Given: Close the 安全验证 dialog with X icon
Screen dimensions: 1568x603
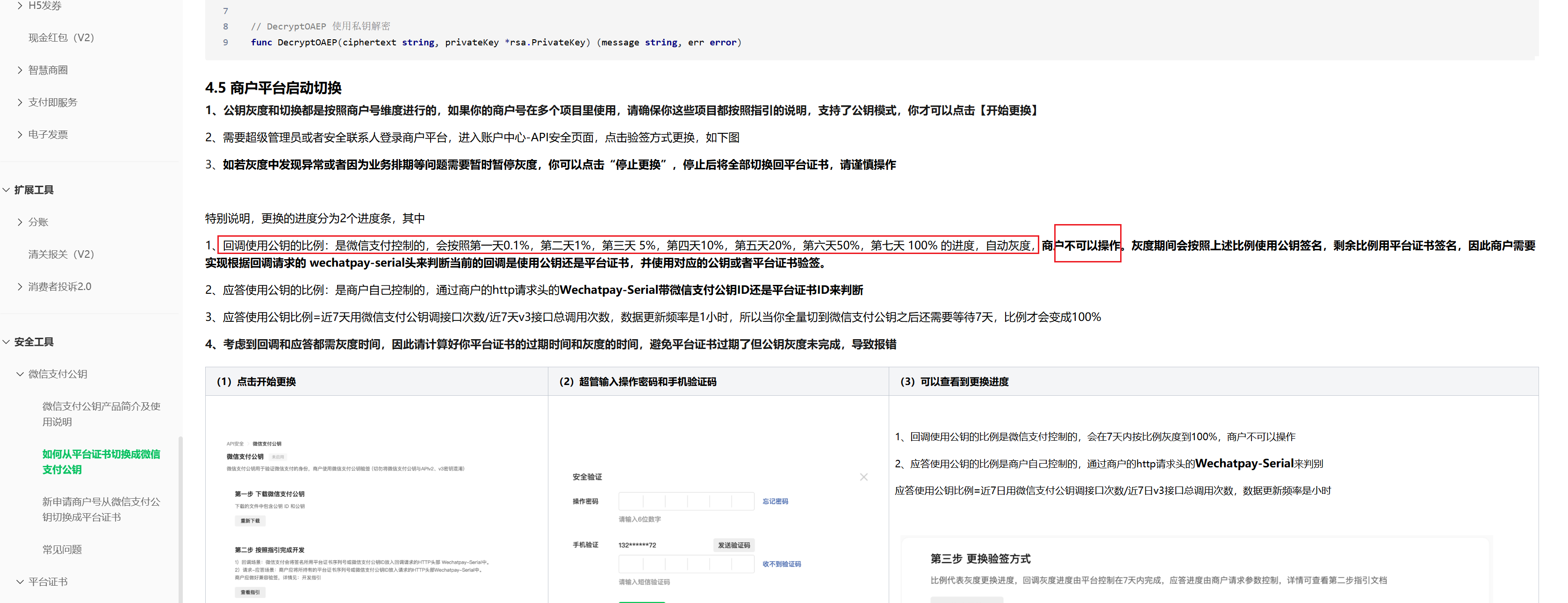Looking at the screenshot, I should (x=863, y=477).
